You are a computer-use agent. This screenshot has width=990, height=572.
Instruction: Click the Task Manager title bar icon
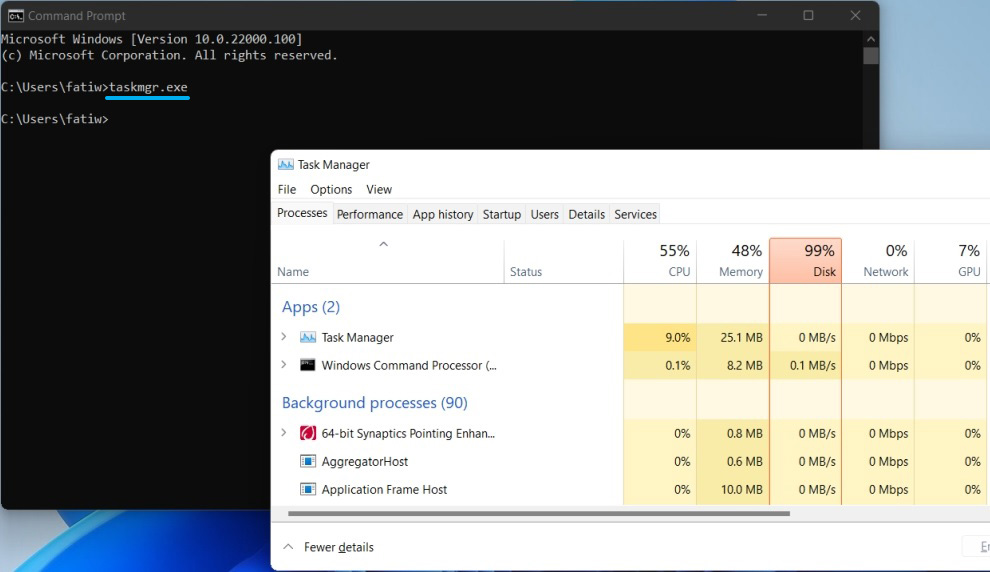click(285, 165)
